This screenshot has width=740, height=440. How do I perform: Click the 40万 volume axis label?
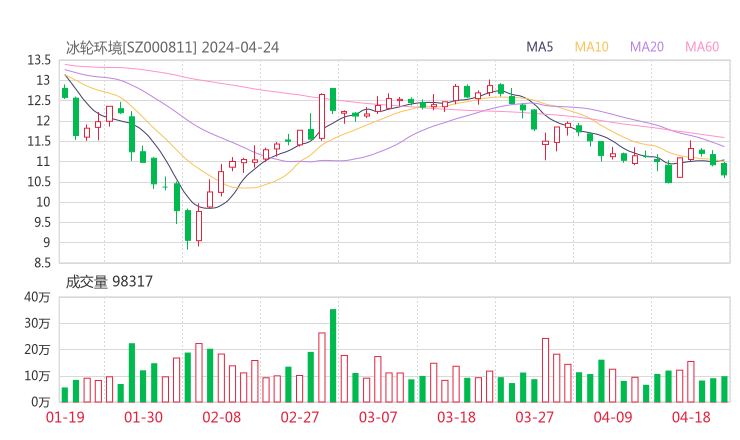[37, 297]
